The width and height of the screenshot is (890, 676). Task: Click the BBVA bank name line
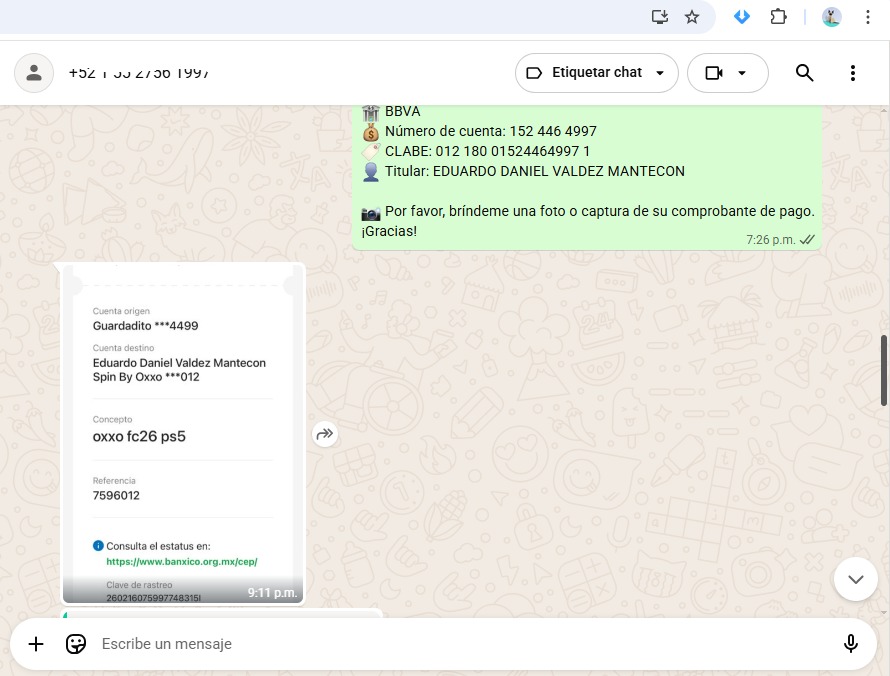click(x=402, y=111)
